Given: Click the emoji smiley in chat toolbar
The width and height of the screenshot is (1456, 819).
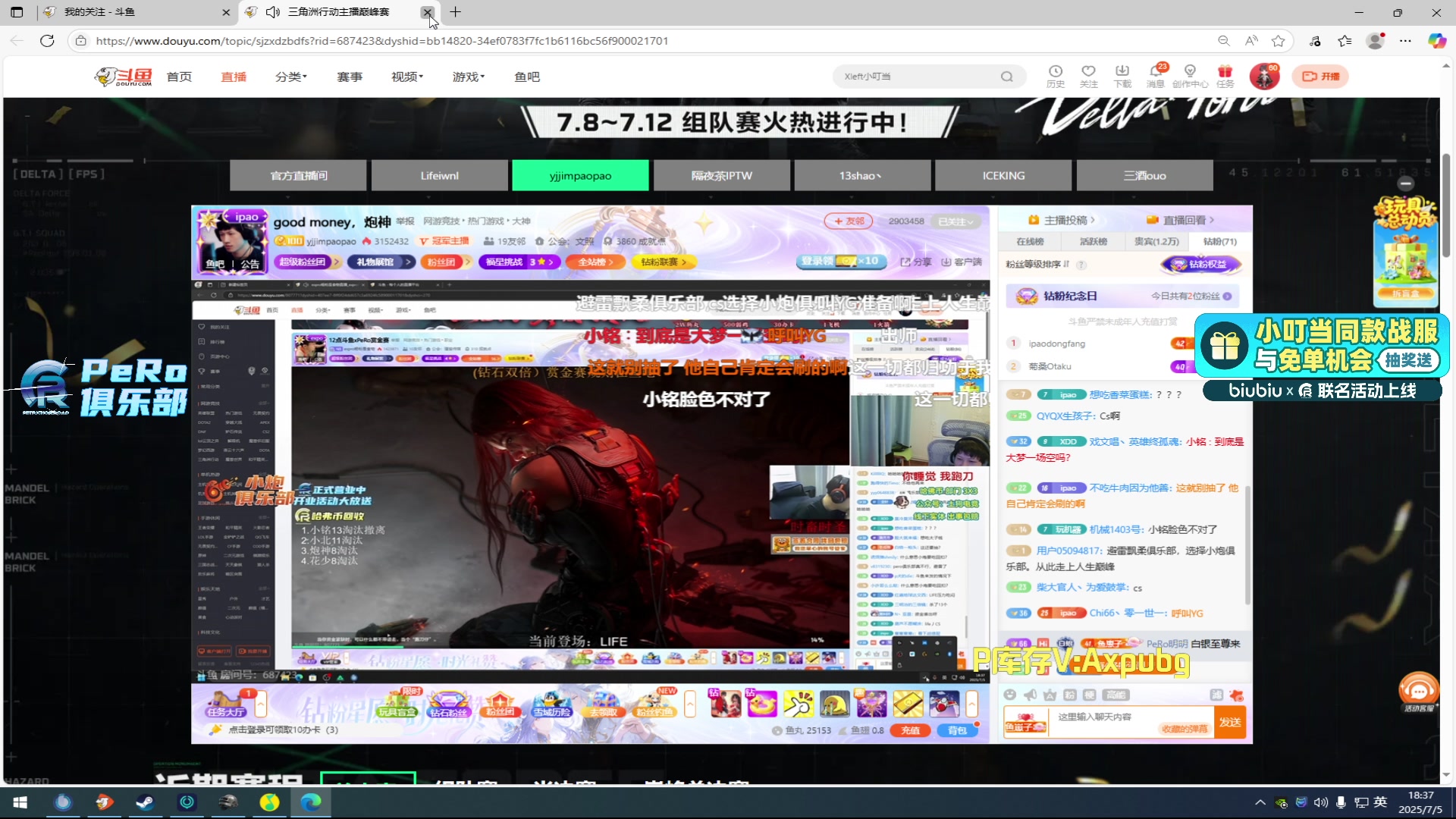Looking at the screenshot, I should (1010, 695).
